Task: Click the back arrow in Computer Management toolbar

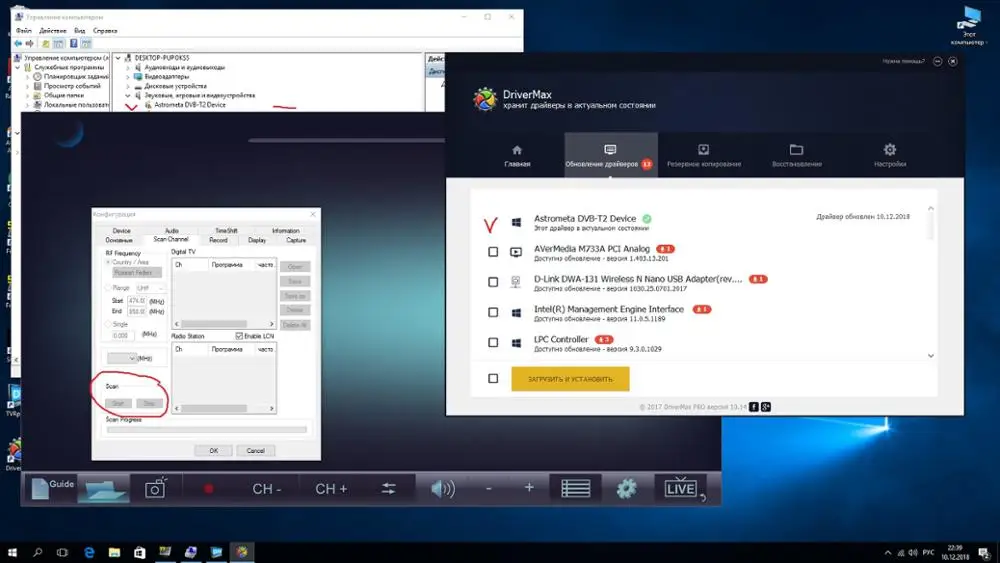Action: [x=18, y=43]
